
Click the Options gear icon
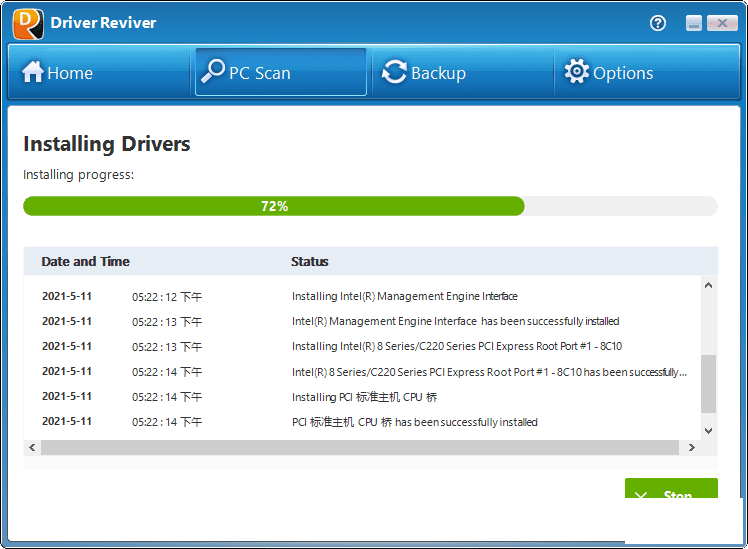pos(577,72)
